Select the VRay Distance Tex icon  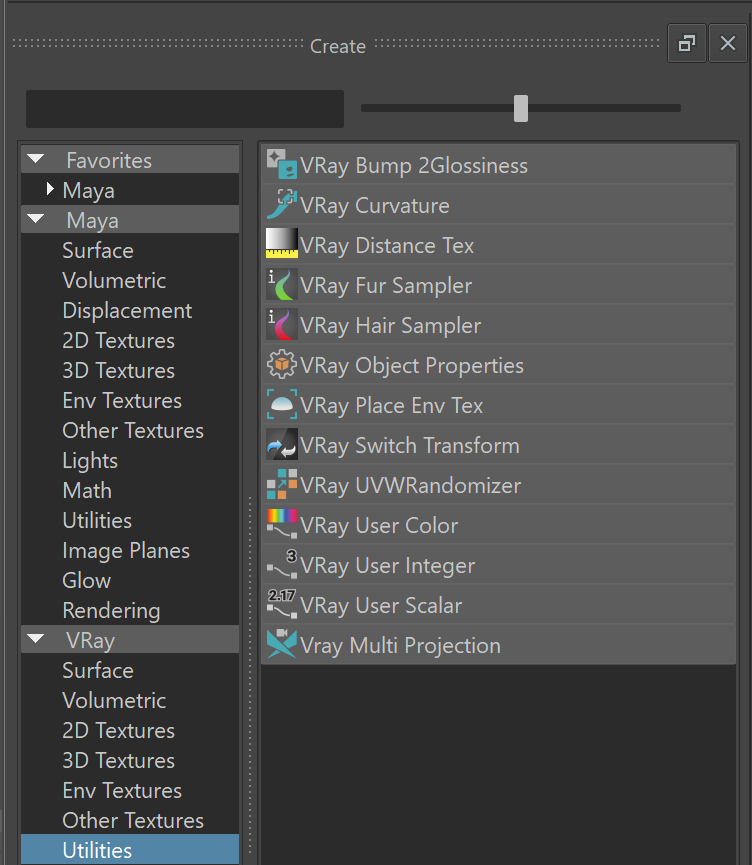[x=282, y=244]
